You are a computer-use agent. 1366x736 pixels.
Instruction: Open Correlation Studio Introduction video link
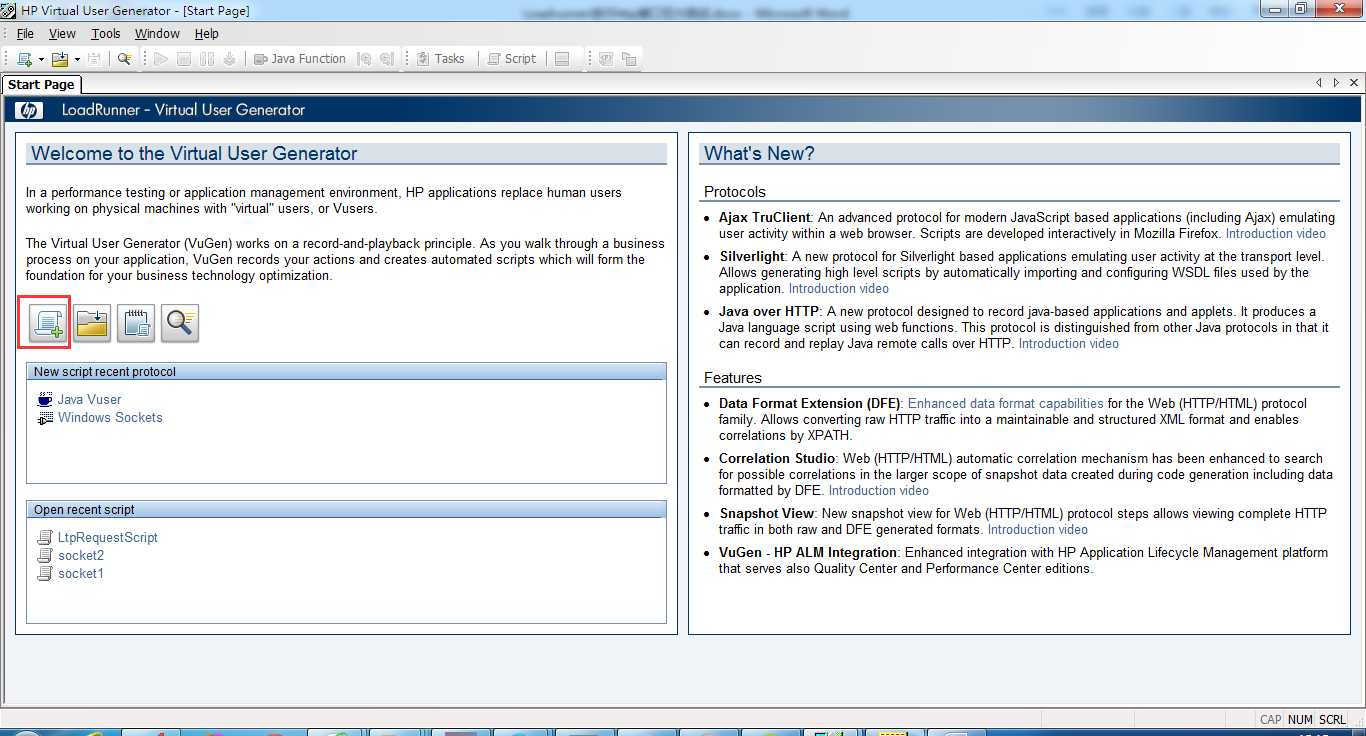(879, 490)
